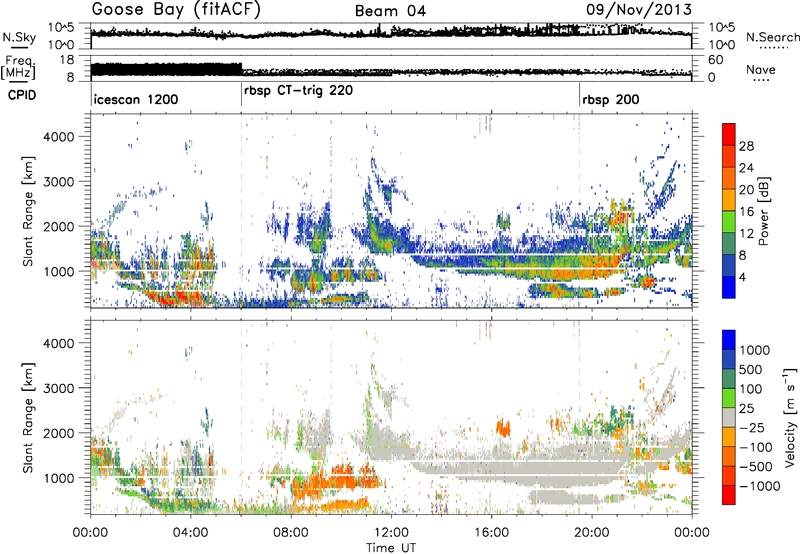The width and height of the screenshot is (800, 554).
Task: Click the '18' tick on the frequency axis
Action: pyautogui.click(x=67, y=60)
